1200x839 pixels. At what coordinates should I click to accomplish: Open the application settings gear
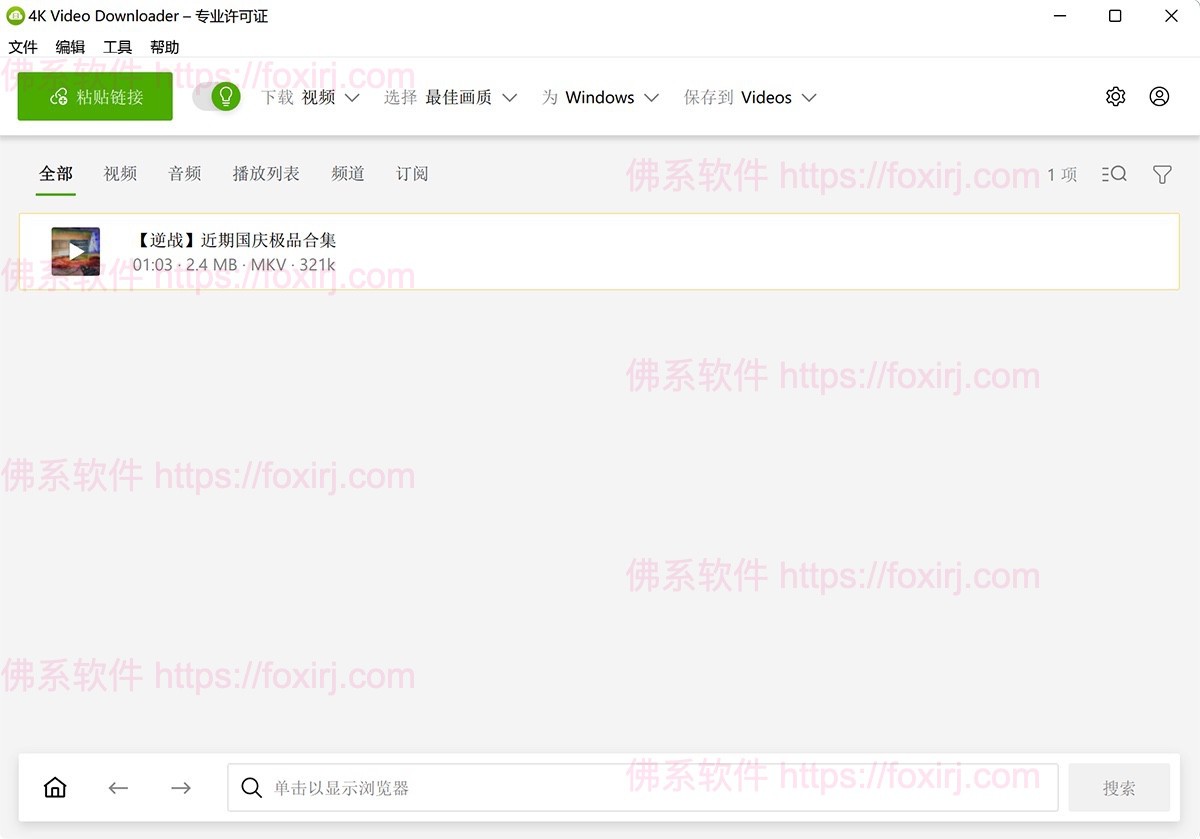pos(1115,96)
